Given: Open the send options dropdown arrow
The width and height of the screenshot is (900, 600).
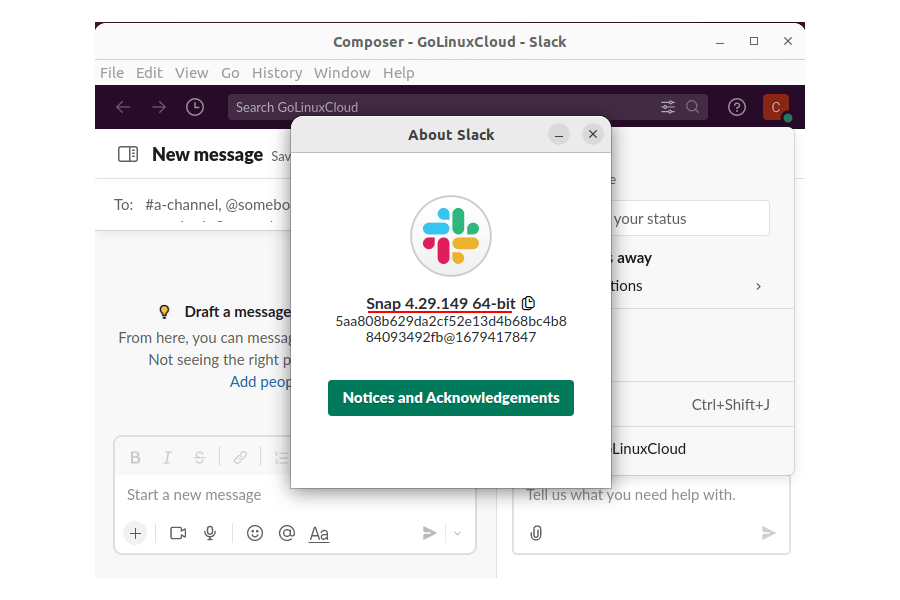Looking at the screenshot, I should [457, 533].
